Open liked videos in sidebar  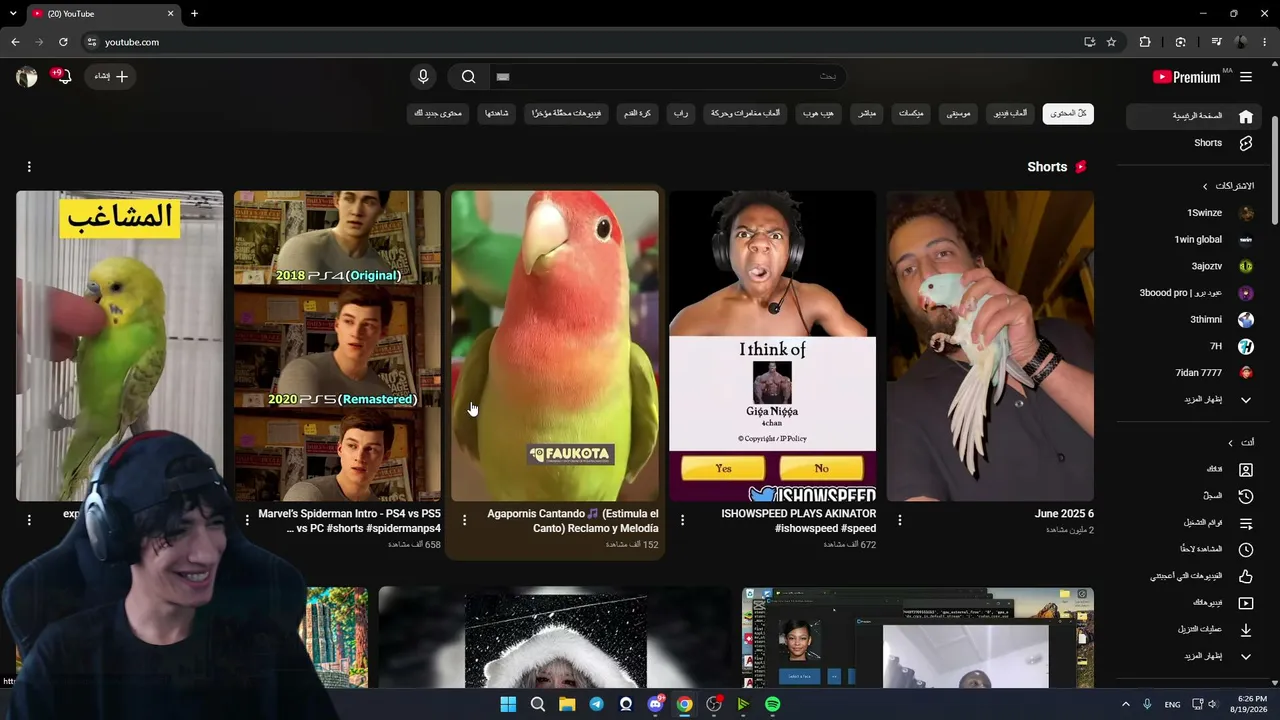click(1194, 576)
